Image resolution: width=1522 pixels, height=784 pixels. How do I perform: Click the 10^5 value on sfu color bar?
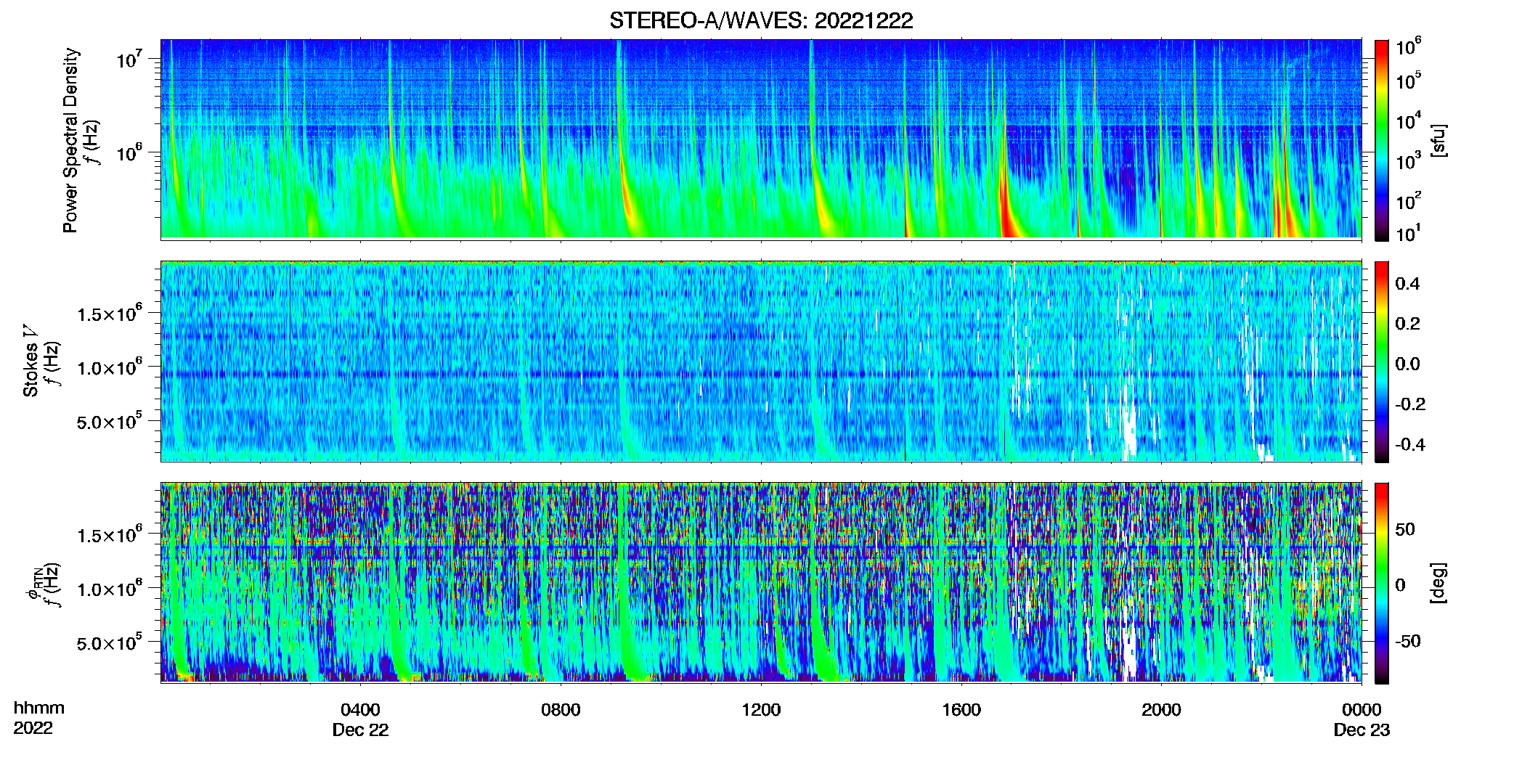pyautogui.click(x=1409, y=81)
